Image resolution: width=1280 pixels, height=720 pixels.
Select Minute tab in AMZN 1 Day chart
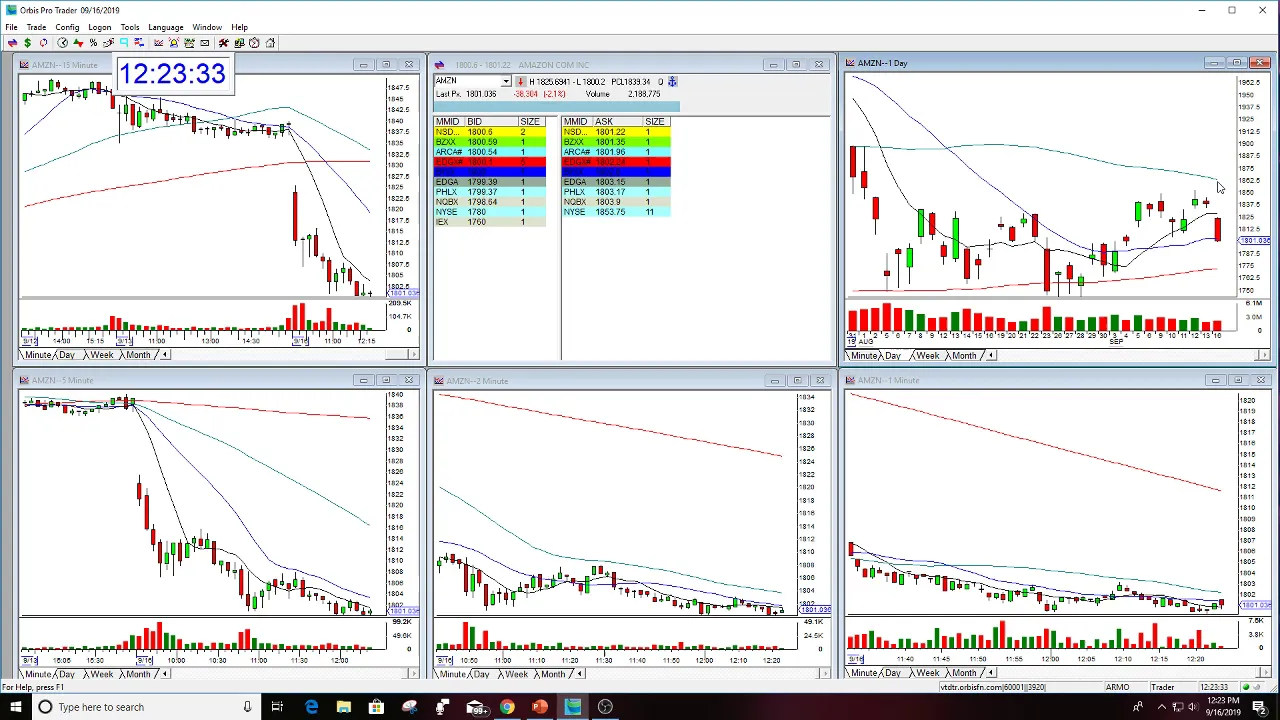[x=864, y=355]
